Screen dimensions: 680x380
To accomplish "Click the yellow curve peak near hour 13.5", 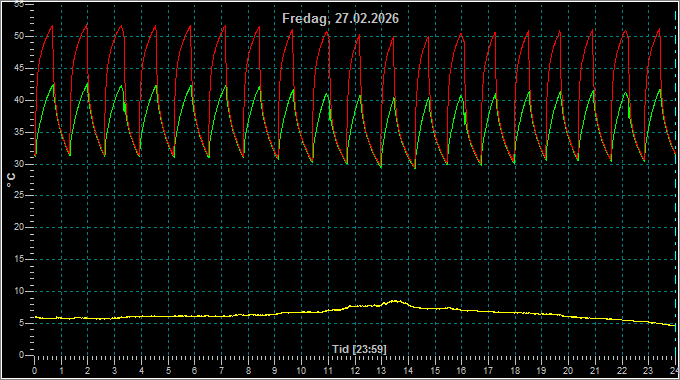I will pyautogui.click(x=396, y=301).
